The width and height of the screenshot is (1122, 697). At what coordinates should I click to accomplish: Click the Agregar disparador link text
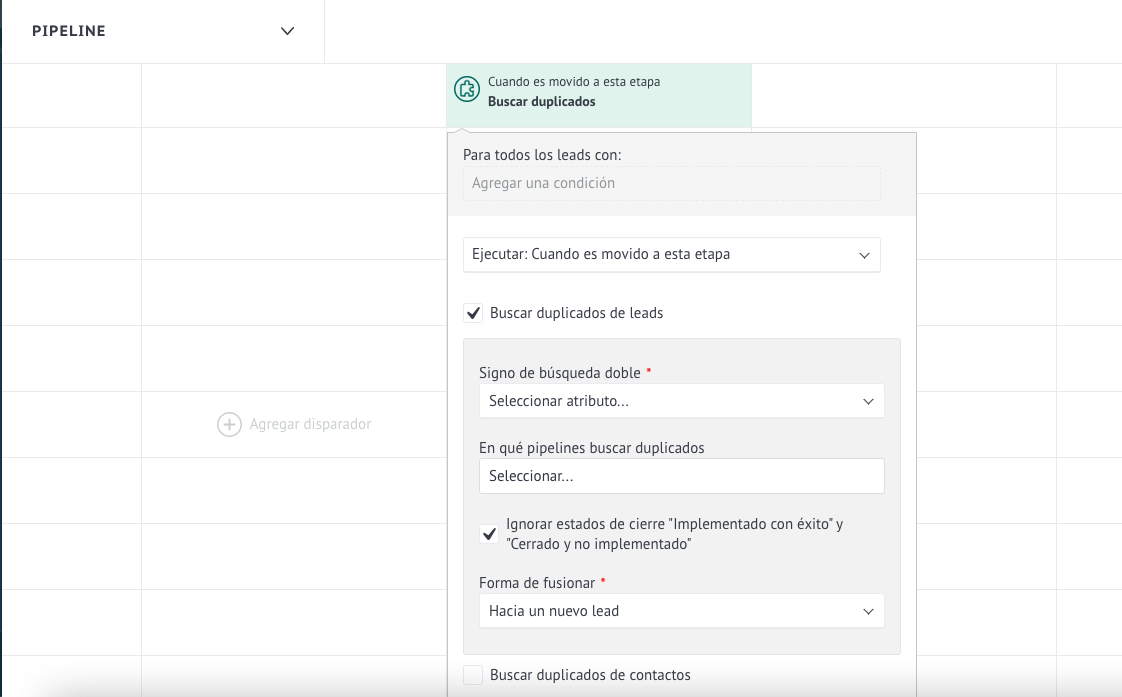coord(310,425)
